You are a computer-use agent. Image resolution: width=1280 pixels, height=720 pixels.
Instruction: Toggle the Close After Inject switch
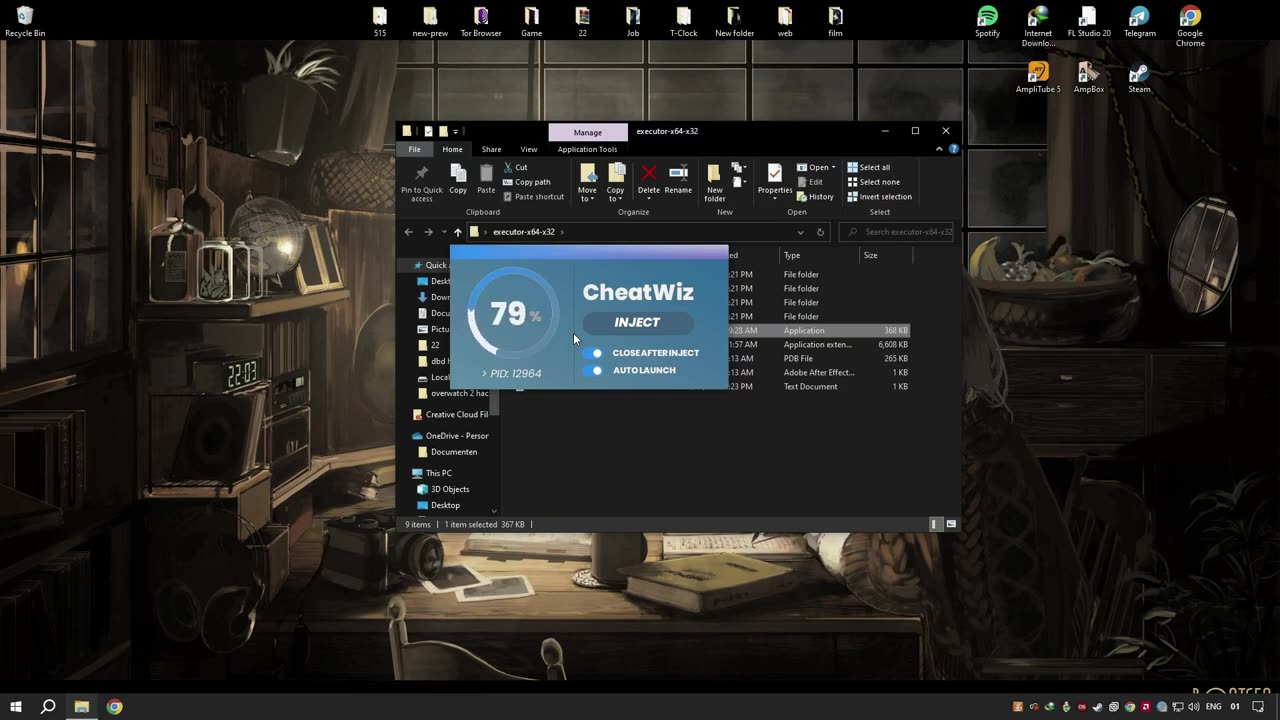594,353
